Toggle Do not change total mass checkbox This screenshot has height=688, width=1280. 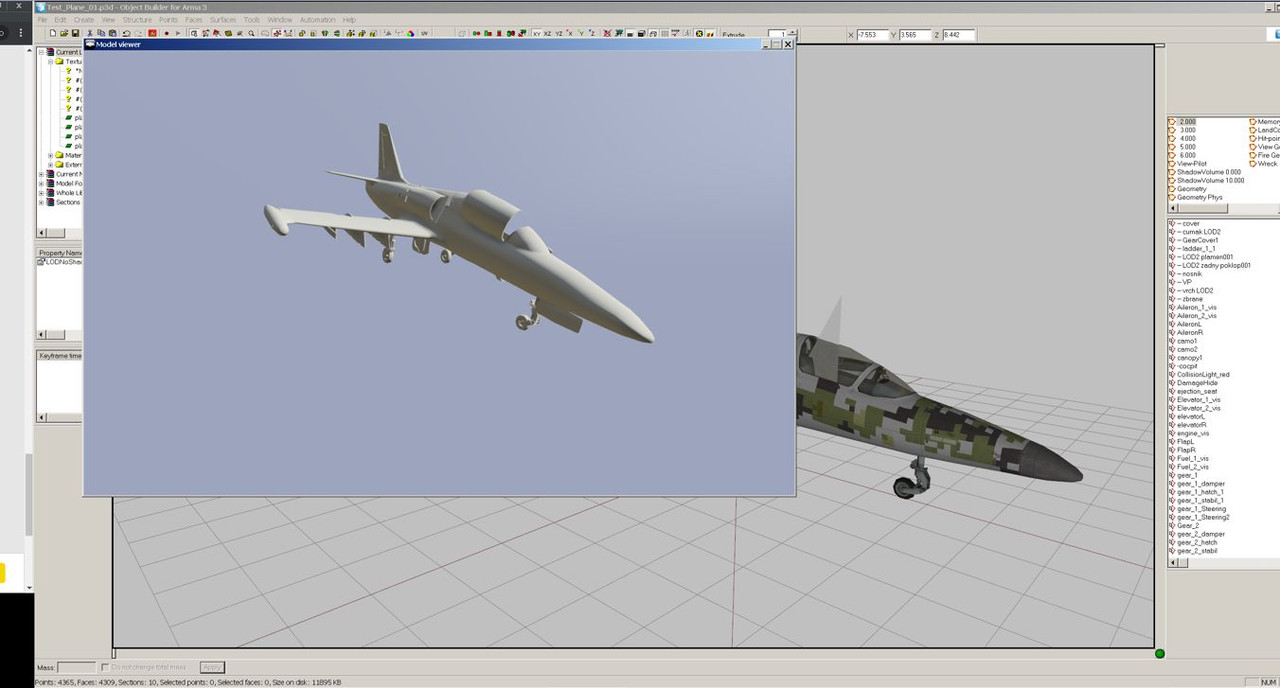point(106,667)
